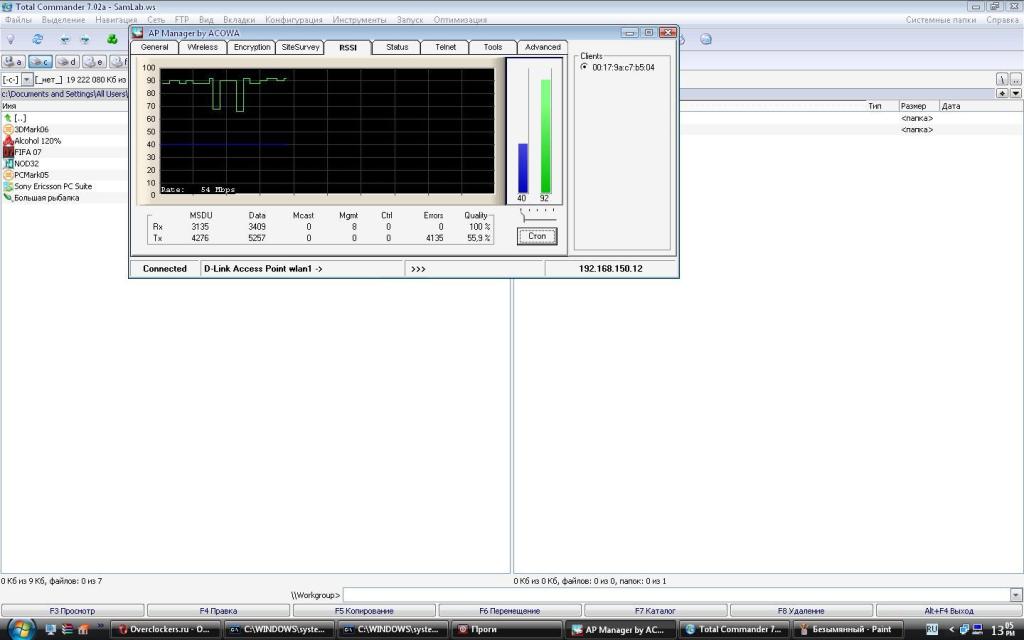
Task: Click the command line input field
Action: 676,595
